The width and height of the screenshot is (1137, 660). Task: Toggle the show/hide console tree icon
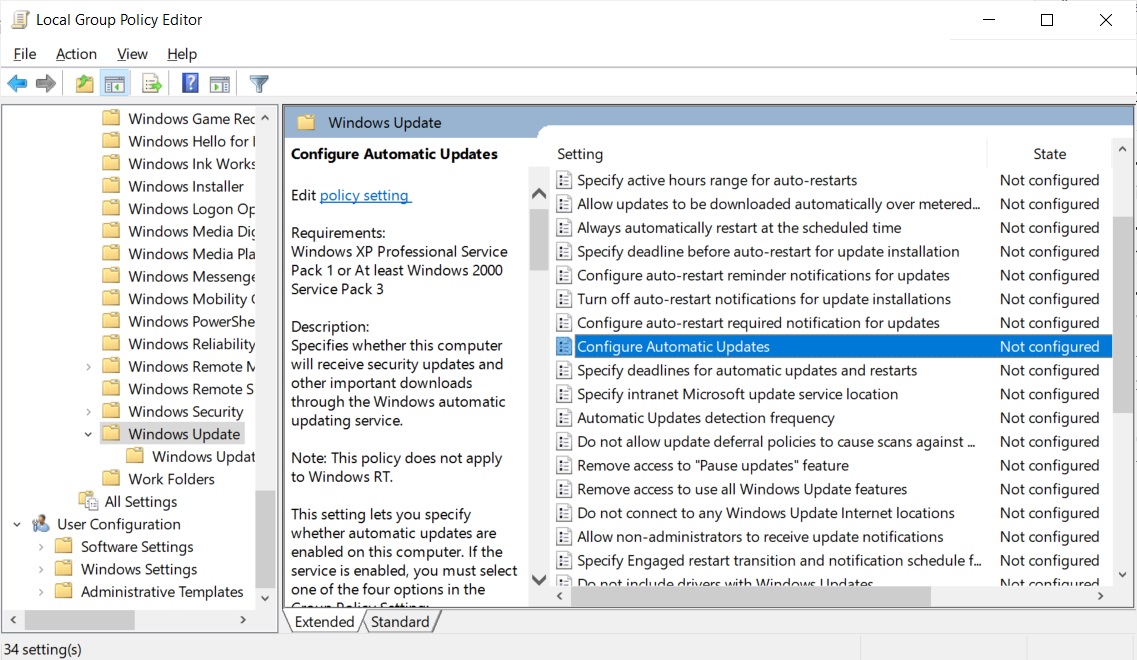tap(115, 84)
